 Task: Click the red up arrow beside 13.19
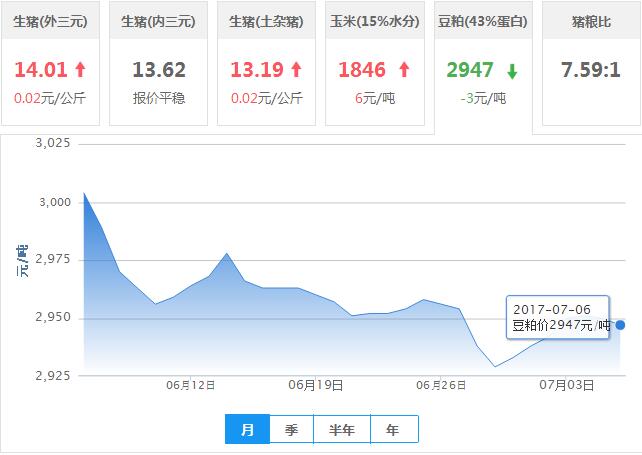(296, 70)
